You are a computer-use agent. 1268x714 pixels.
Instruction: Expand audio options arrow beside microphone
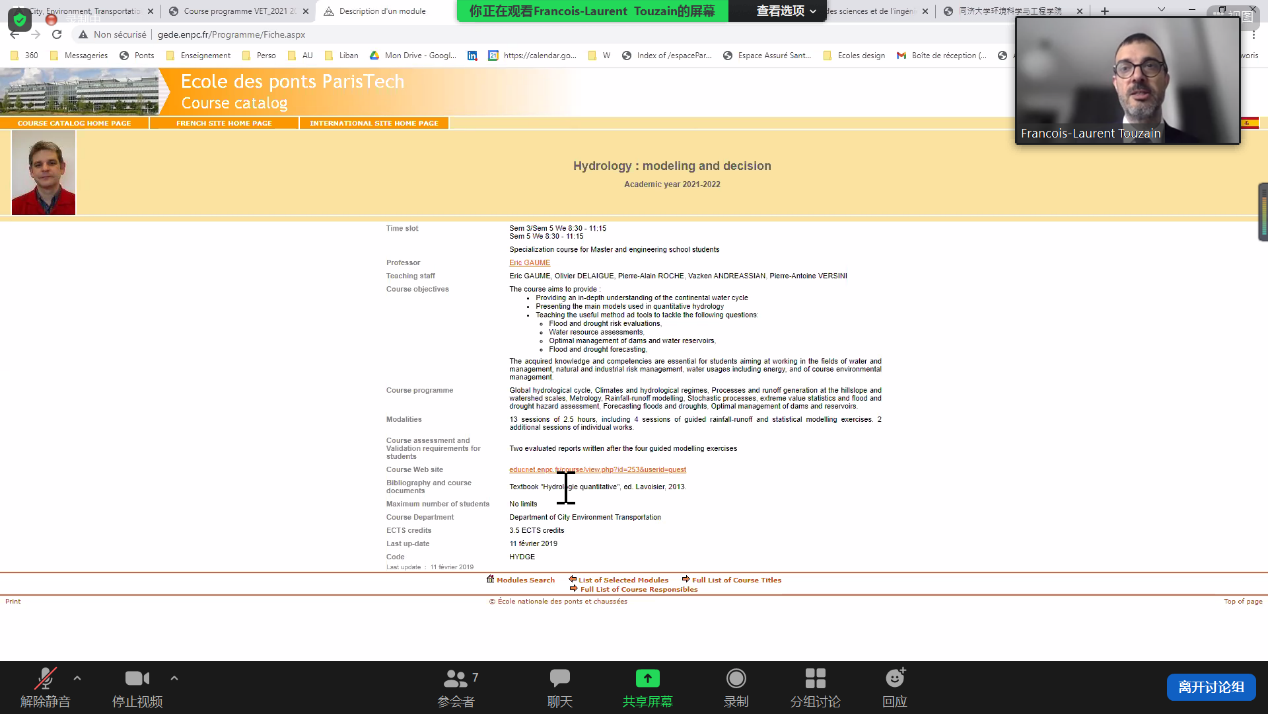(x=77, y=678)
